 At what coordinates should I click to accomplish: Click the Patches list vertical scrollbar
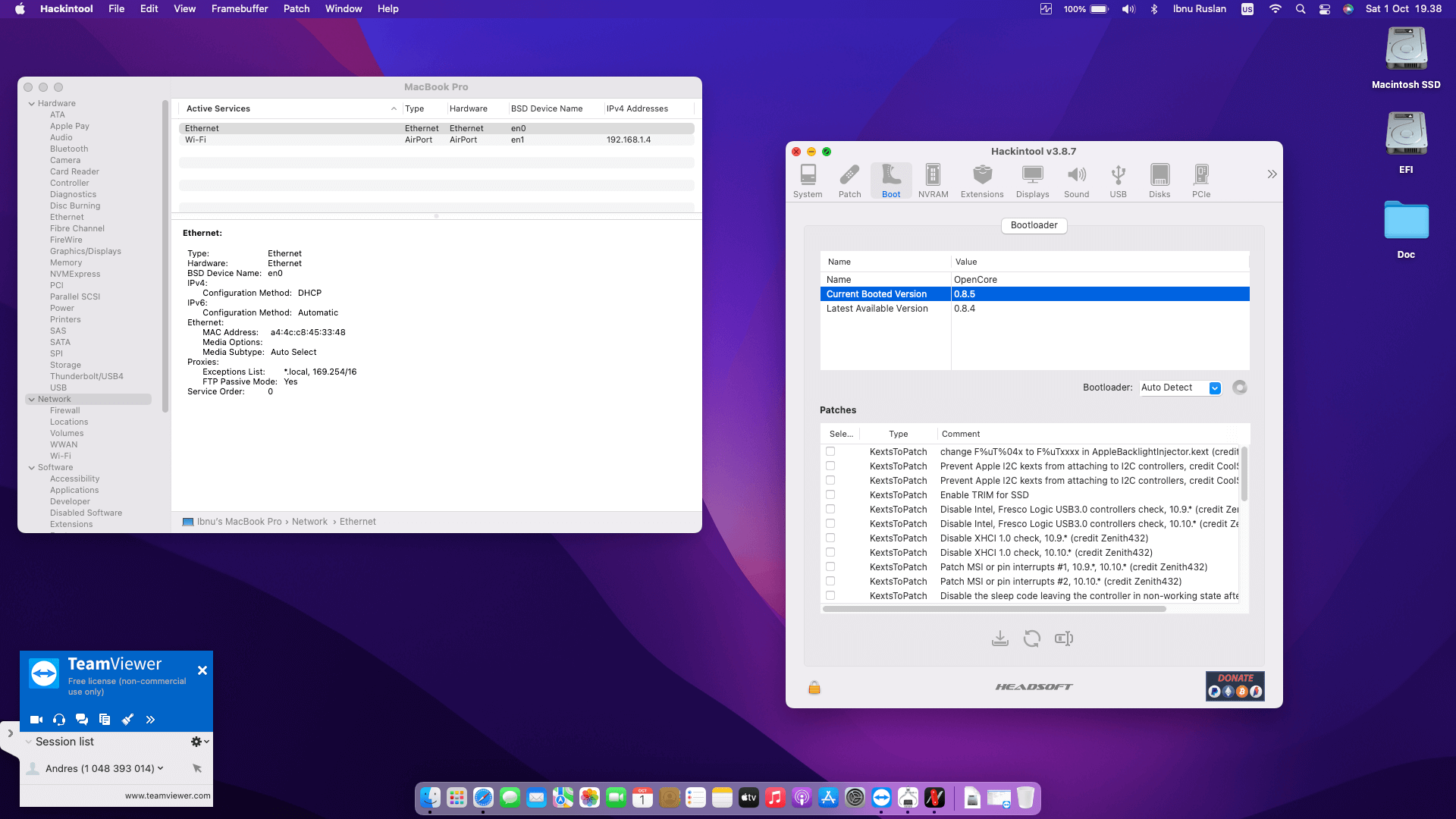point(1244,474)
